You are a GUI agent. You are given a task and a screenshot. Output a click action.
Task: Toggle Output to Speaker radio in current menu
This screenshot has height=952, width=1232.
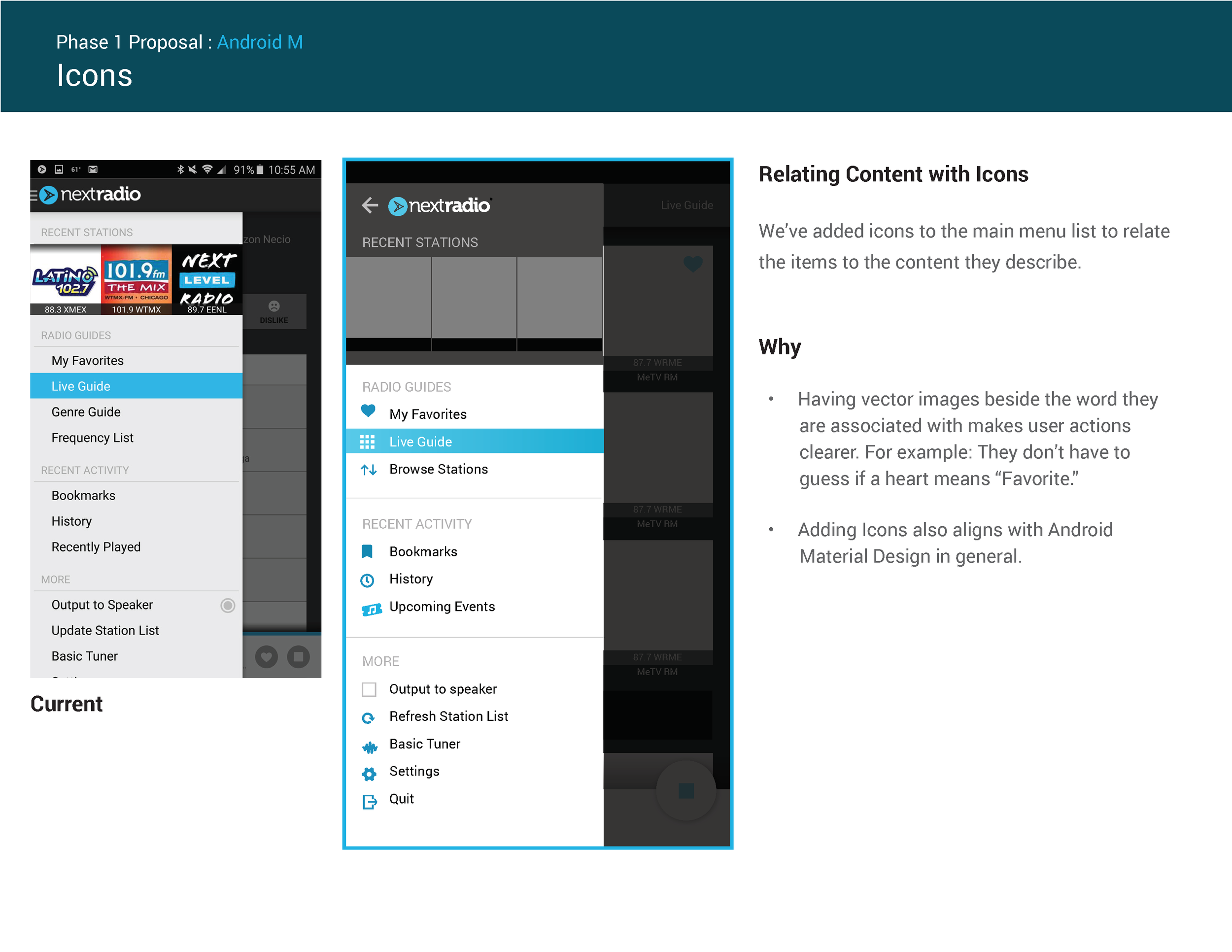click(227, 605)
